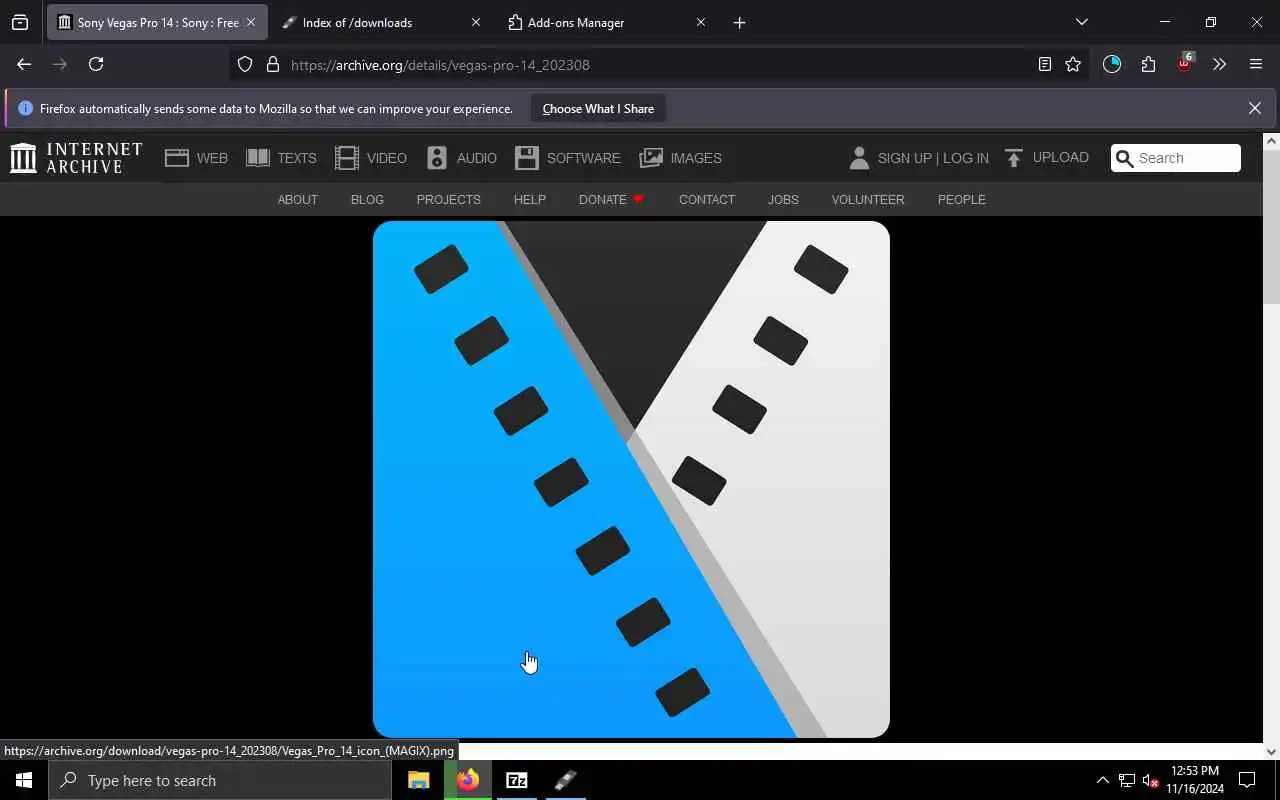Open volume speaker tray icon
Viewport: 1280px width, 800px height.
[1150, 780]
